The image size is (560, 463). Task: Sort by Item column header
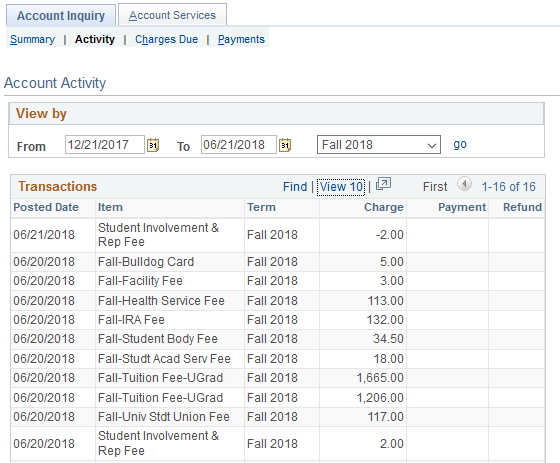pyautogui.click(x=110, y=207)
